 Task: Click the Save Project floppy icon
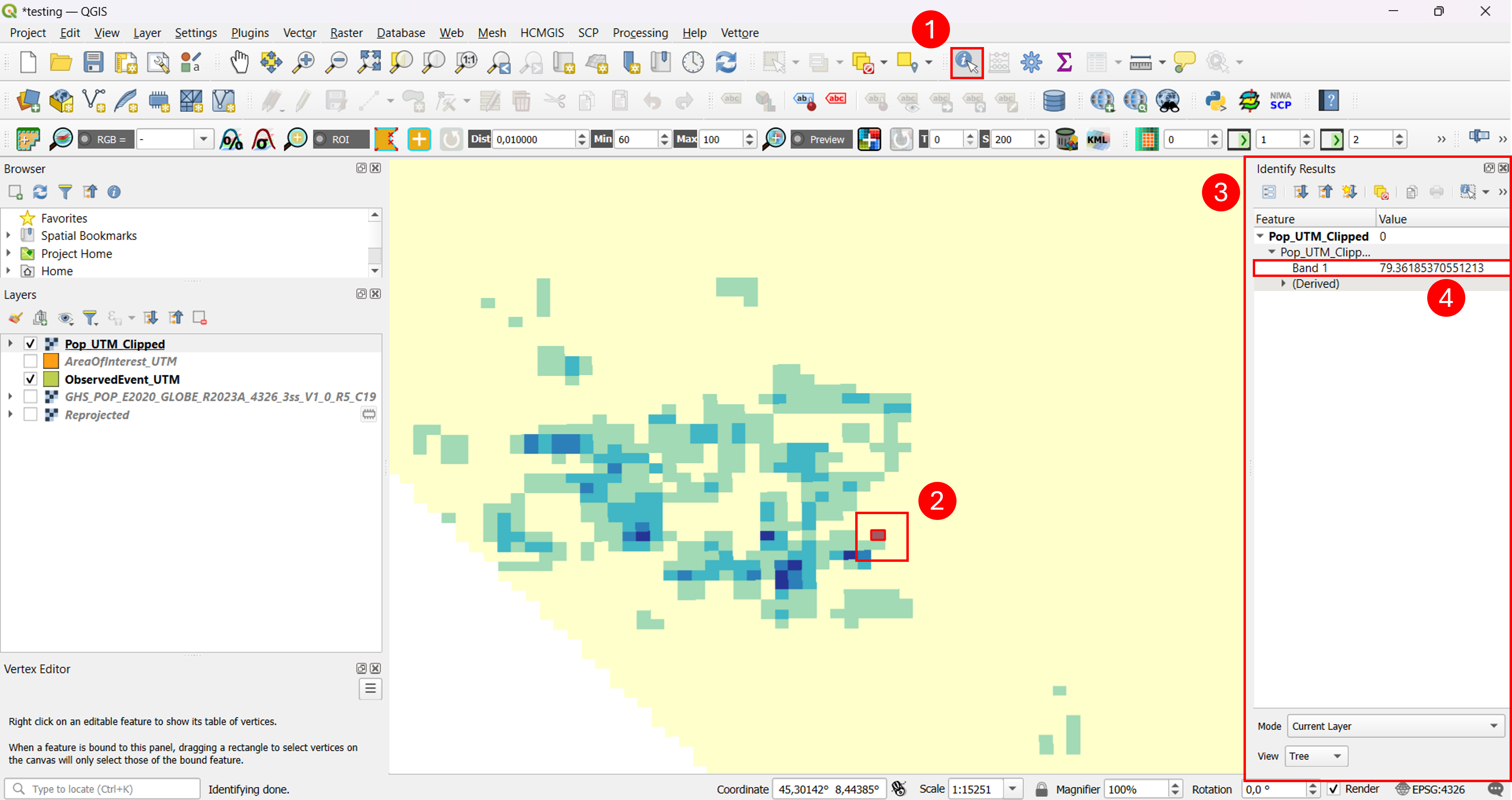(93, 62)
